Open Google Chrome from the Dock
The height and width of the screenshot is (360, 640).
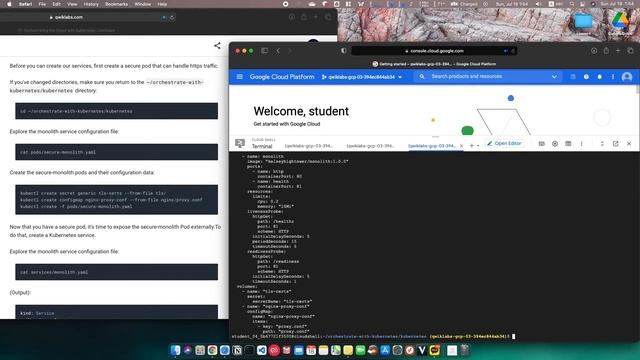coord(212,350)
